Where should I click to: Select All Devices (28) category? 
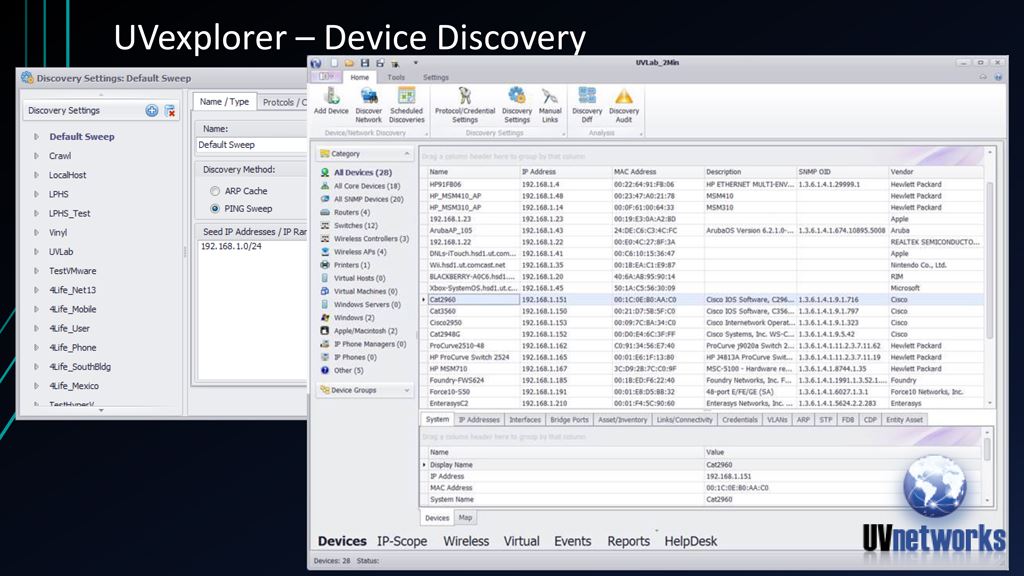click(x=362, y=172)
